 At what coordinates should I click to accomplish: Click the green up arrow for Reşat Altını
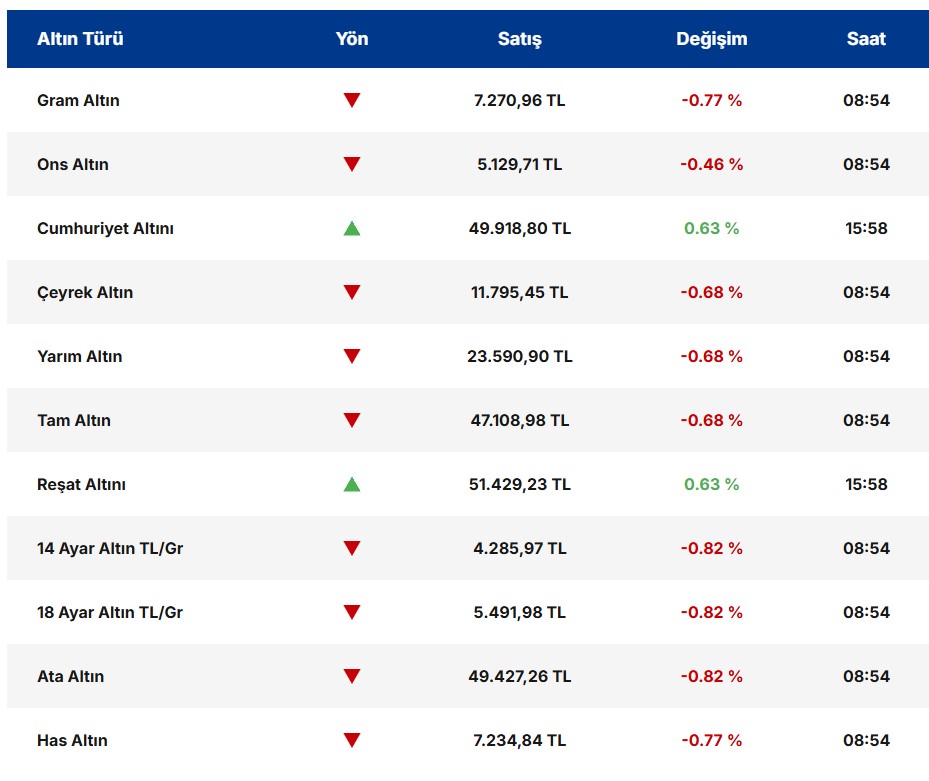tap(351, 484)
